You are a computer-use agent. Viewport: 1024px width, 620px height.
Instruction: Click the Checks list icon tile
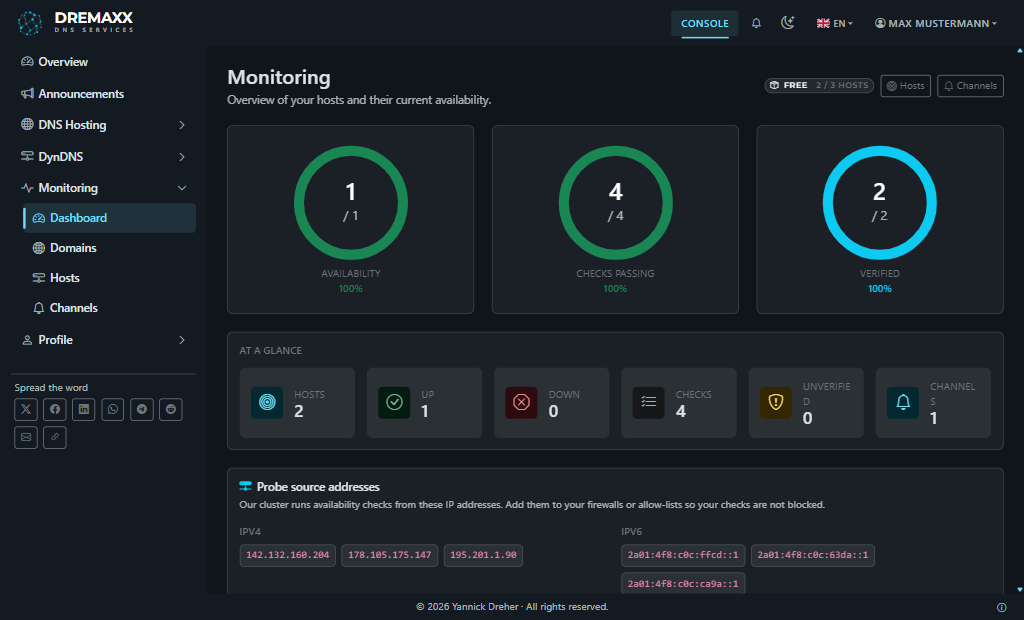(x=648, y=402)
